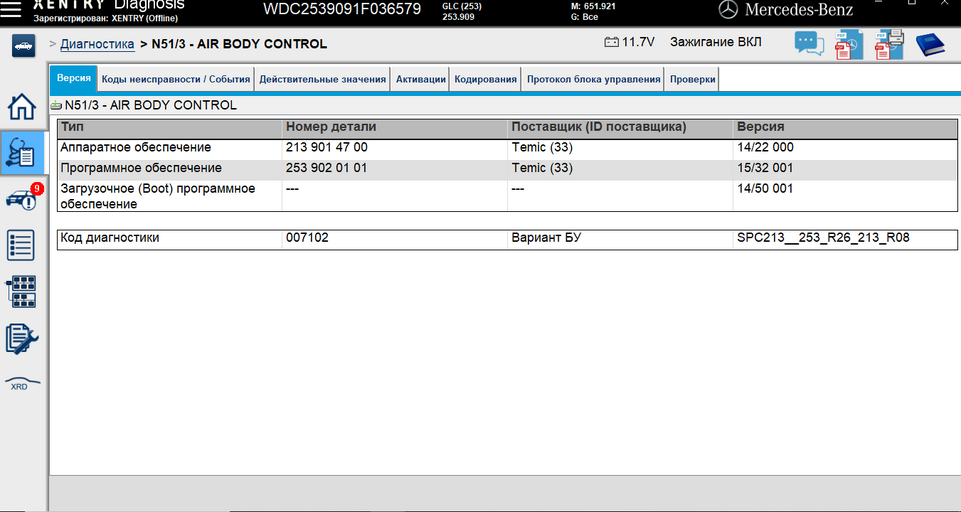Go to home screen icon
961x512 pixels.
[x=22, y=107]
